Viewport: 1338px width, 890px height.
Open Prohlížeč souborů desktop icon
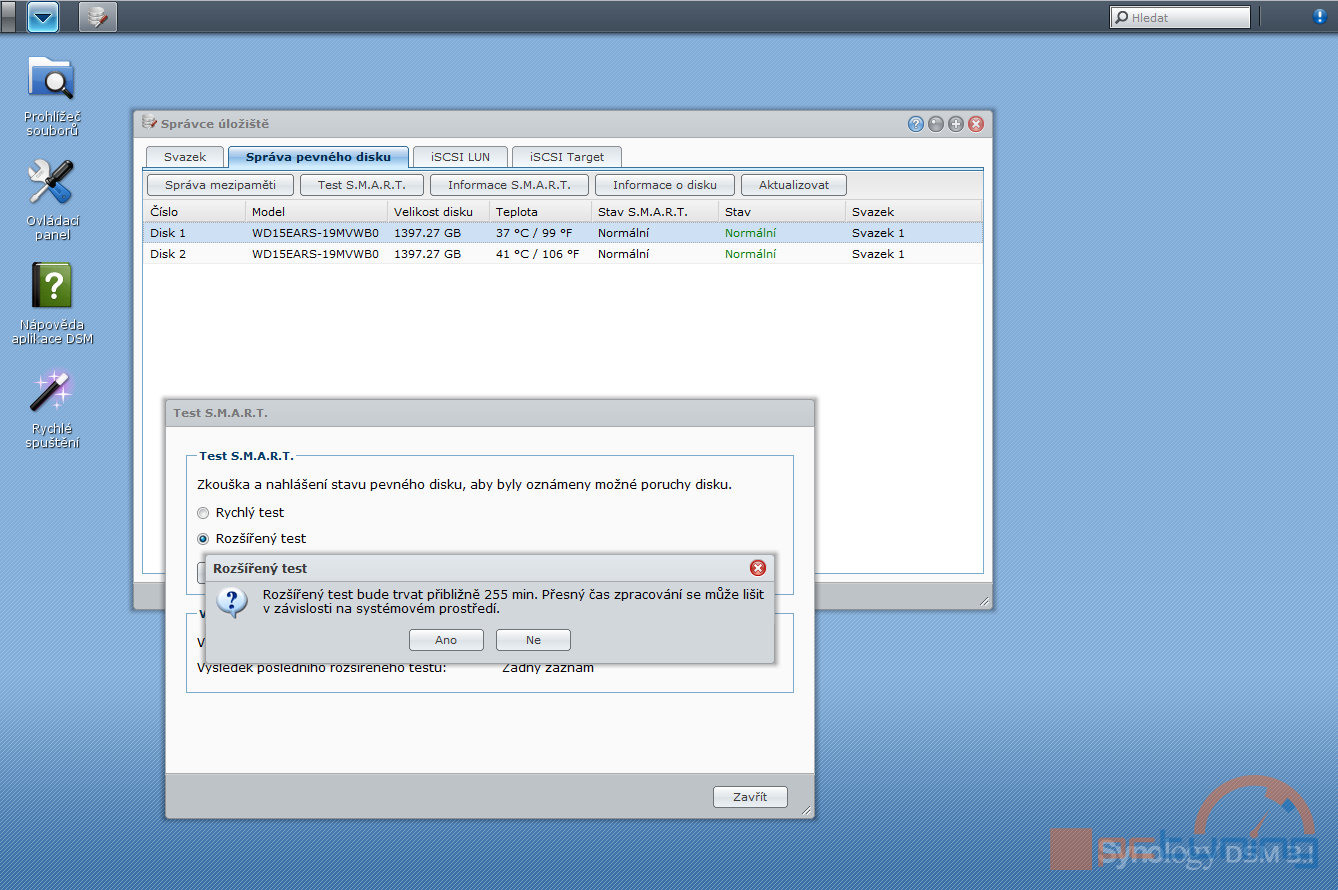click(52, 96)
